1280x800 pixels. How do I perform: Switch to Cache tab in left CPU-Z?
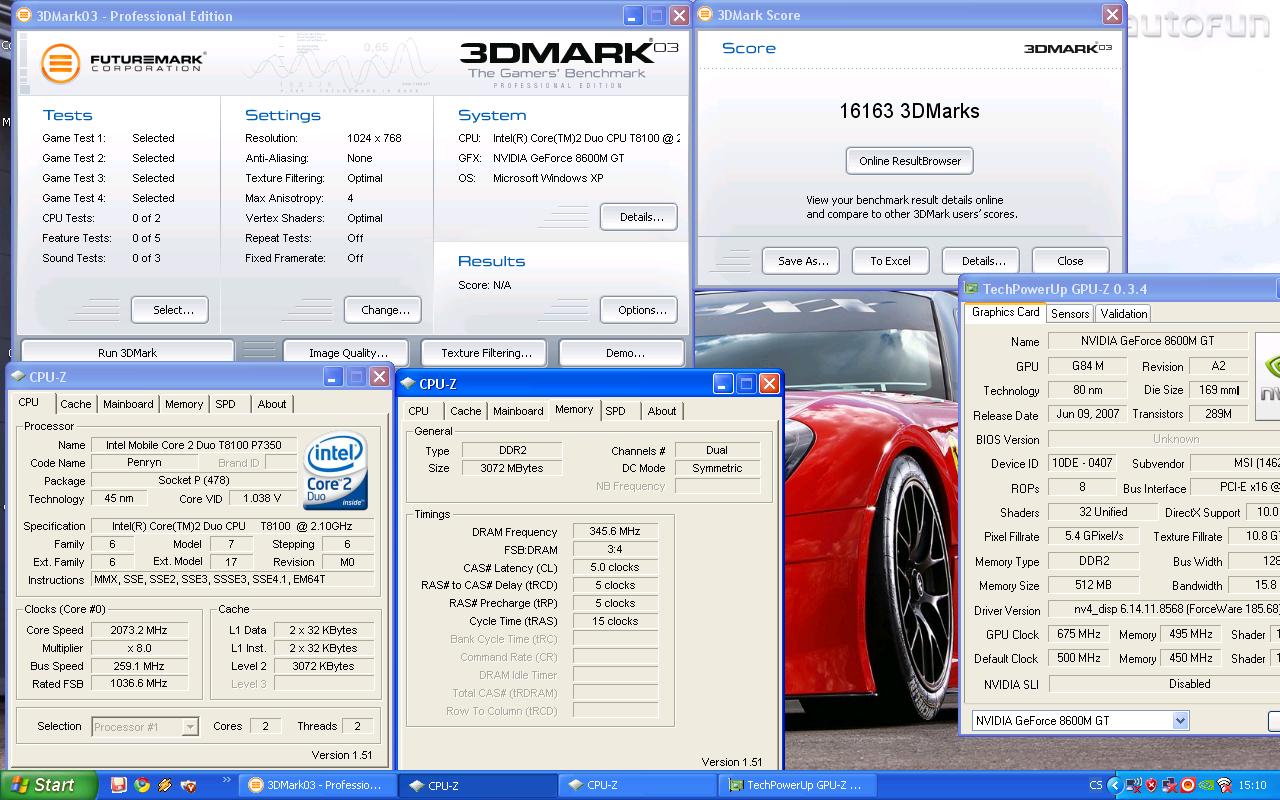pyautogui.click(x=76, y=404)
